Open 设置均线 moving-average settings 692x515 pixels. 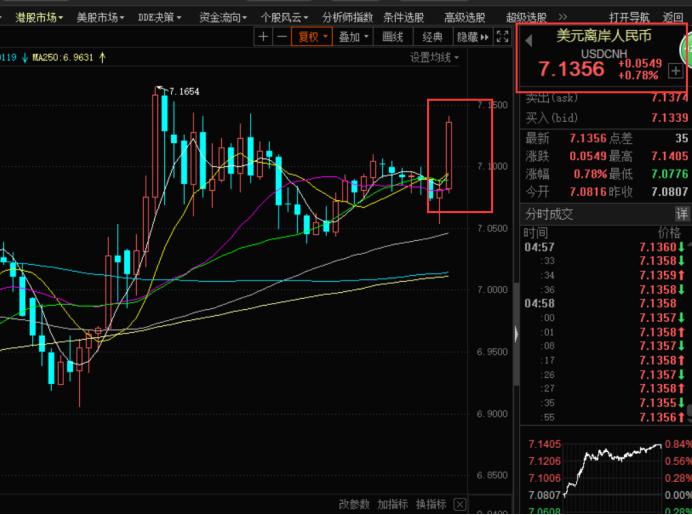click(x=434, y=57)
